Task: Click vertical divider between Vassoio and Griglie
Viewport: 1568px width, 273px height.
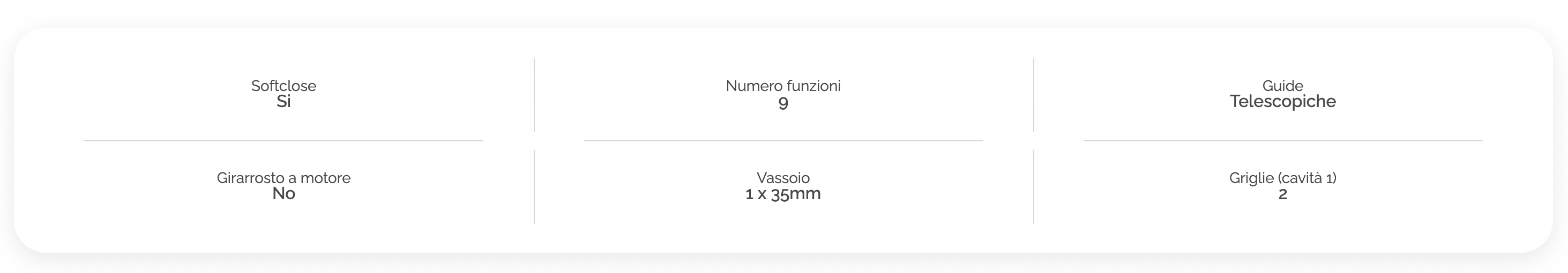Action: click(1034, 187)
